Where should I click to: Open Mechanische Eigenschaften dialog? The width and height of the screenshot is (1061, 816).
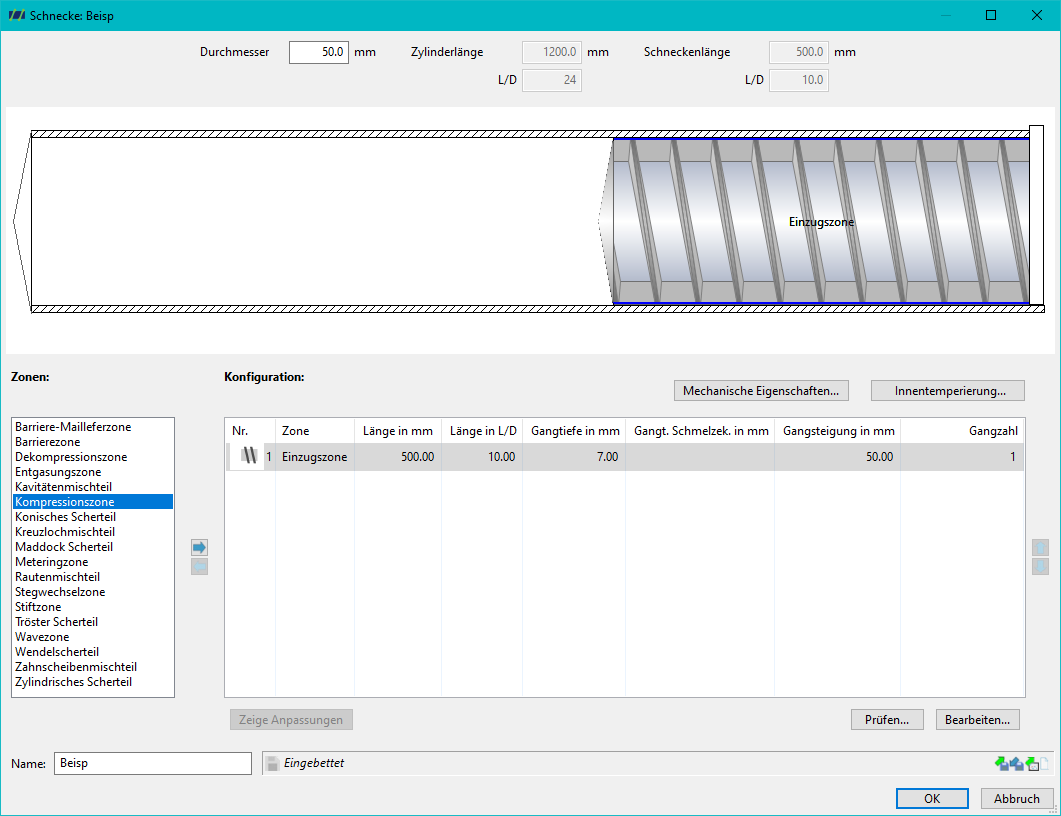click(x=761, y=390)
